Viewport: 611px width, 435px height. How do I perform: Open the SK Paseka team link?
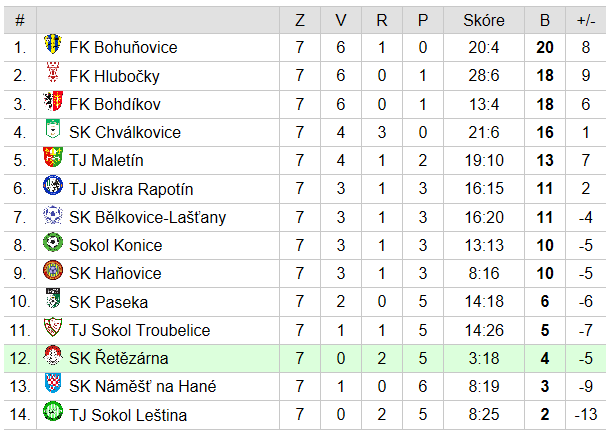[108, 302]
